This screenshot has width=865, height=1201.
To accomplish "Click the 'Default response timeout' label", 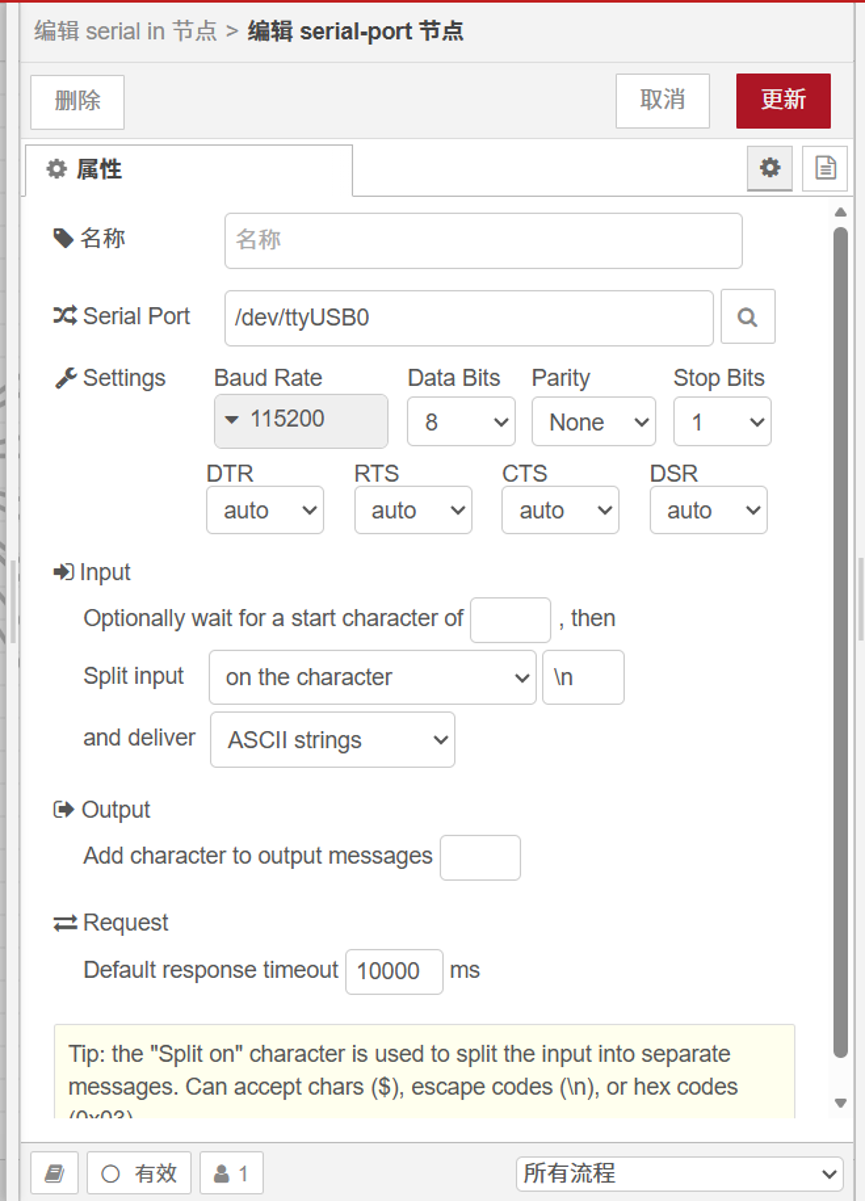I will 211,970.
